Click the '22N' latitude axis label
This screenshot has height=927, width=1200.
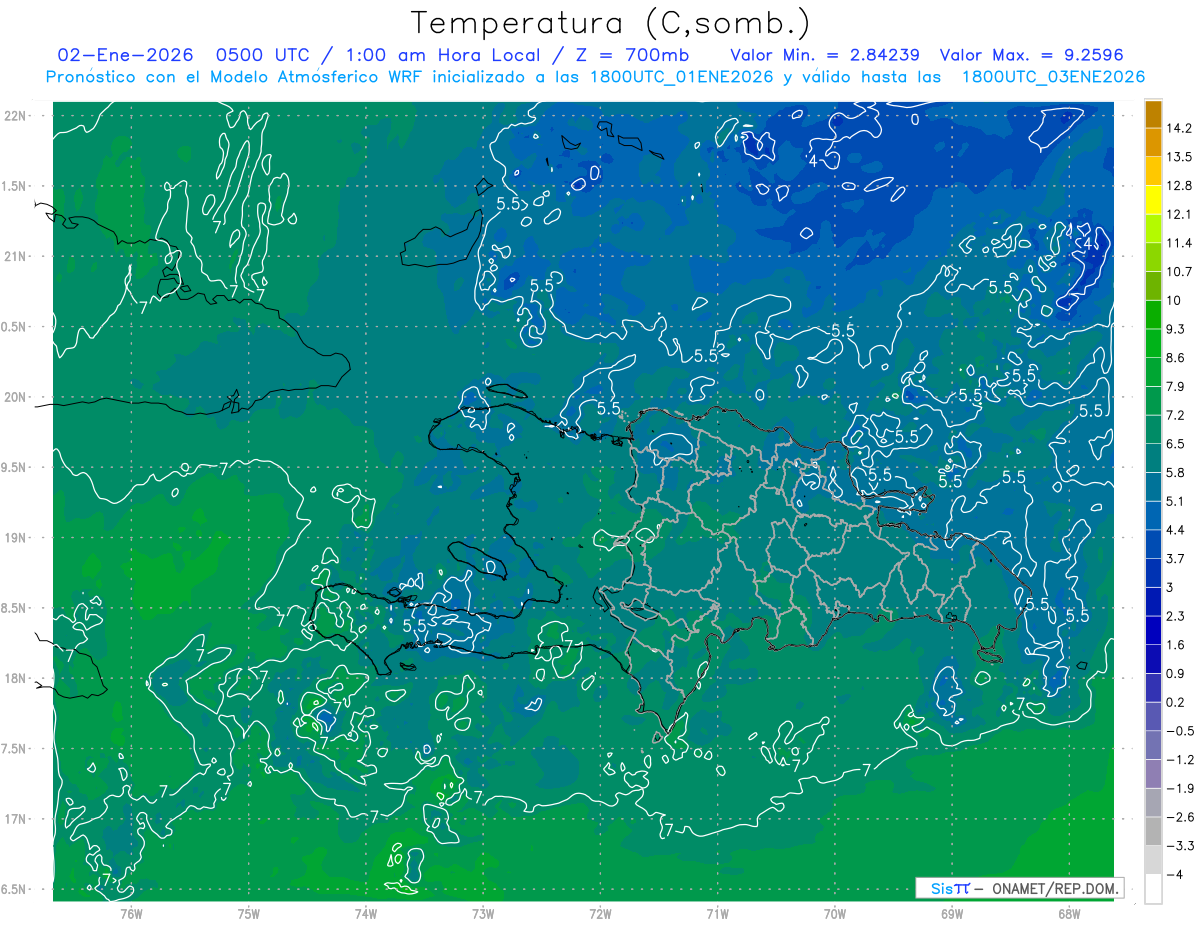pyautogui.click(x=17, y=116)
